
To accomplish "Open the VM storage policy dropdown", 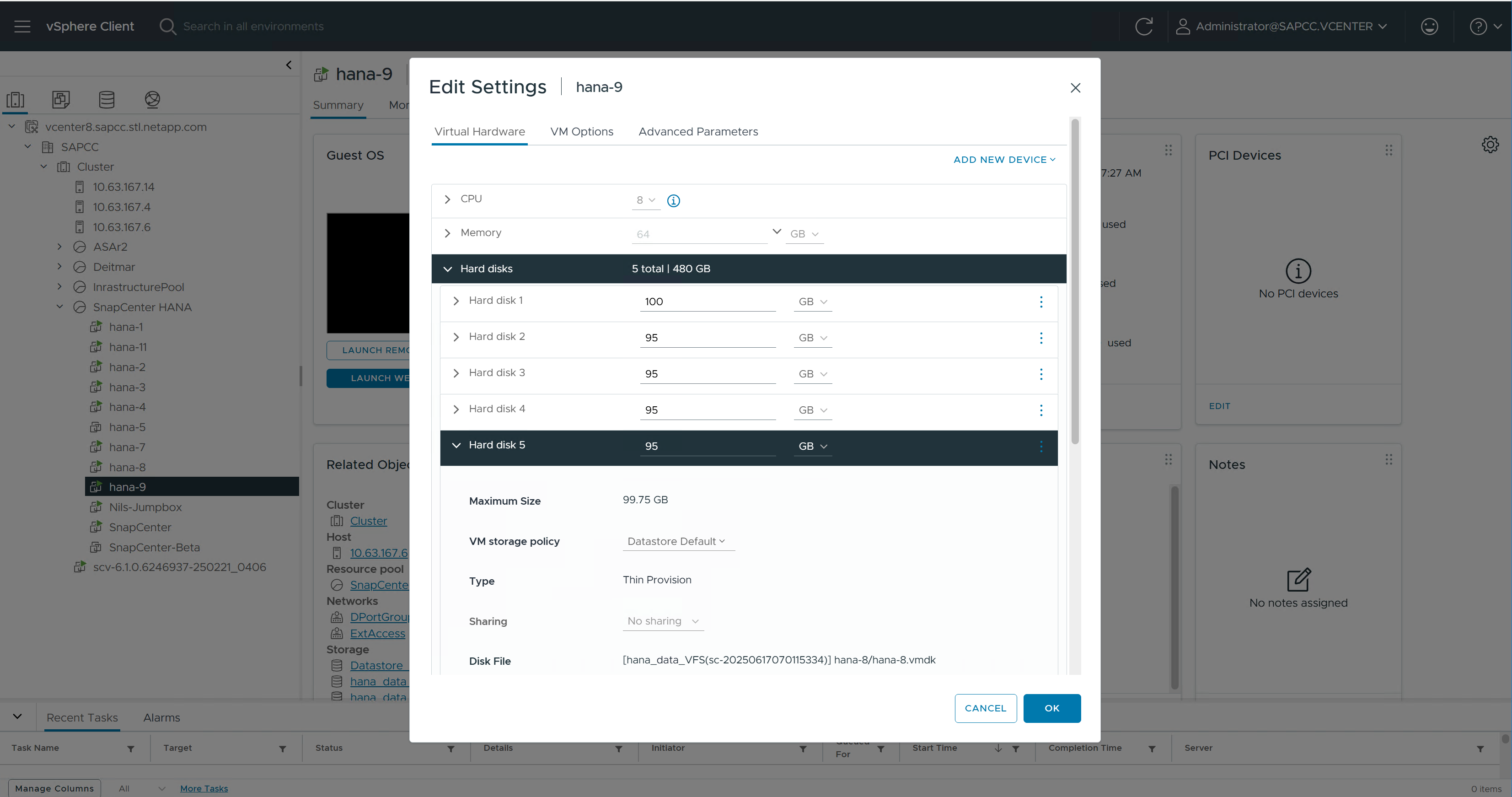I will 676,542.
